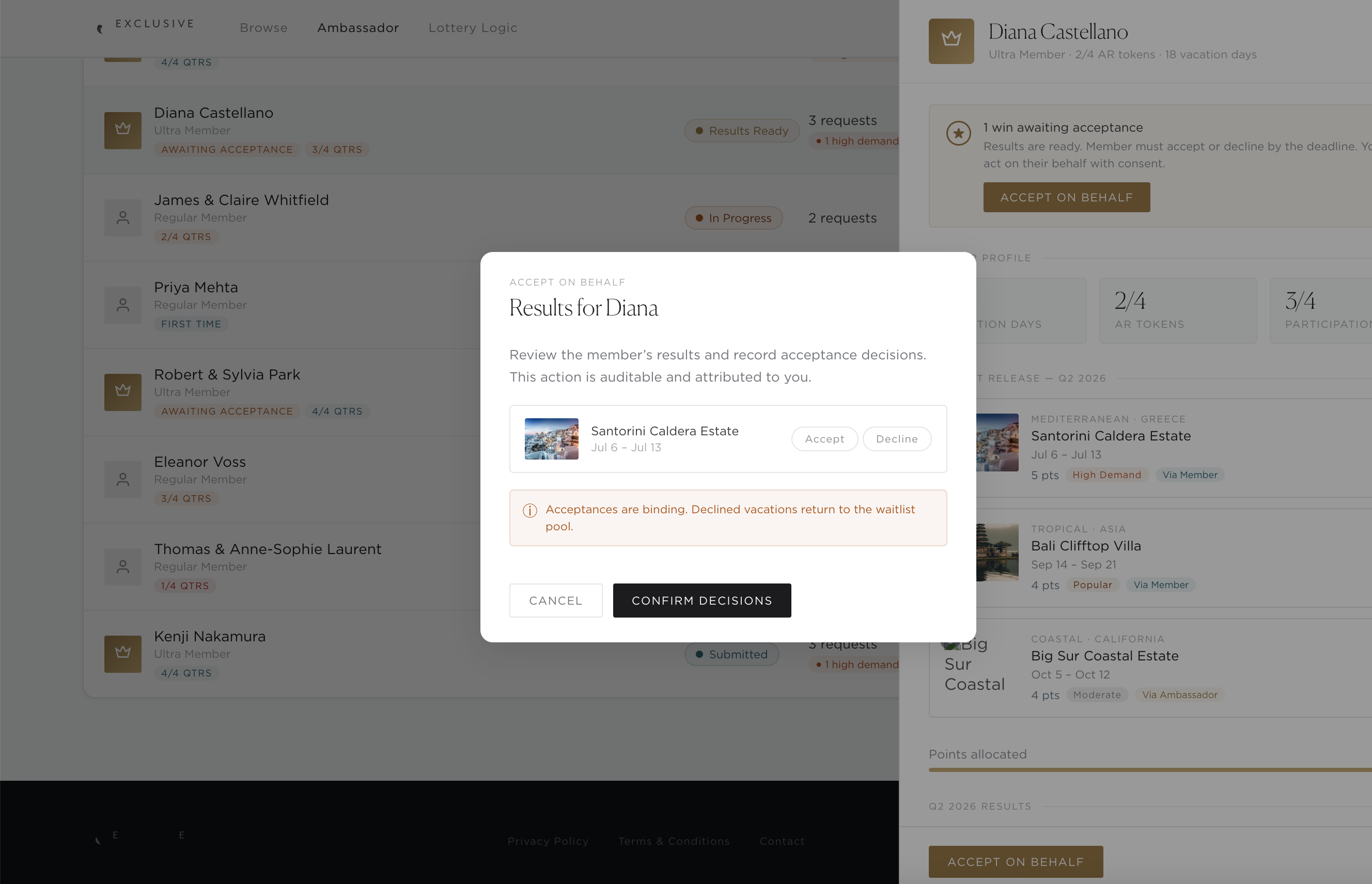Click the Moderate tag on Big Sur
The width and height of the screenshot is (1372, 884).
coord(1097,694)
